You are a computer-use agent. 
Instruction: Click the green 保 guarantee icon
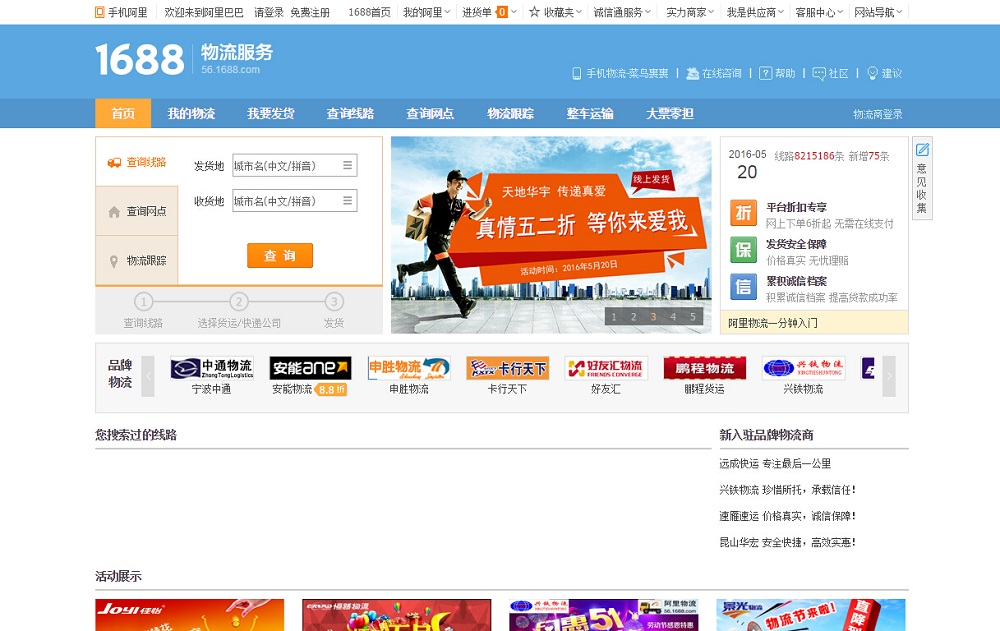click(744, 250)
